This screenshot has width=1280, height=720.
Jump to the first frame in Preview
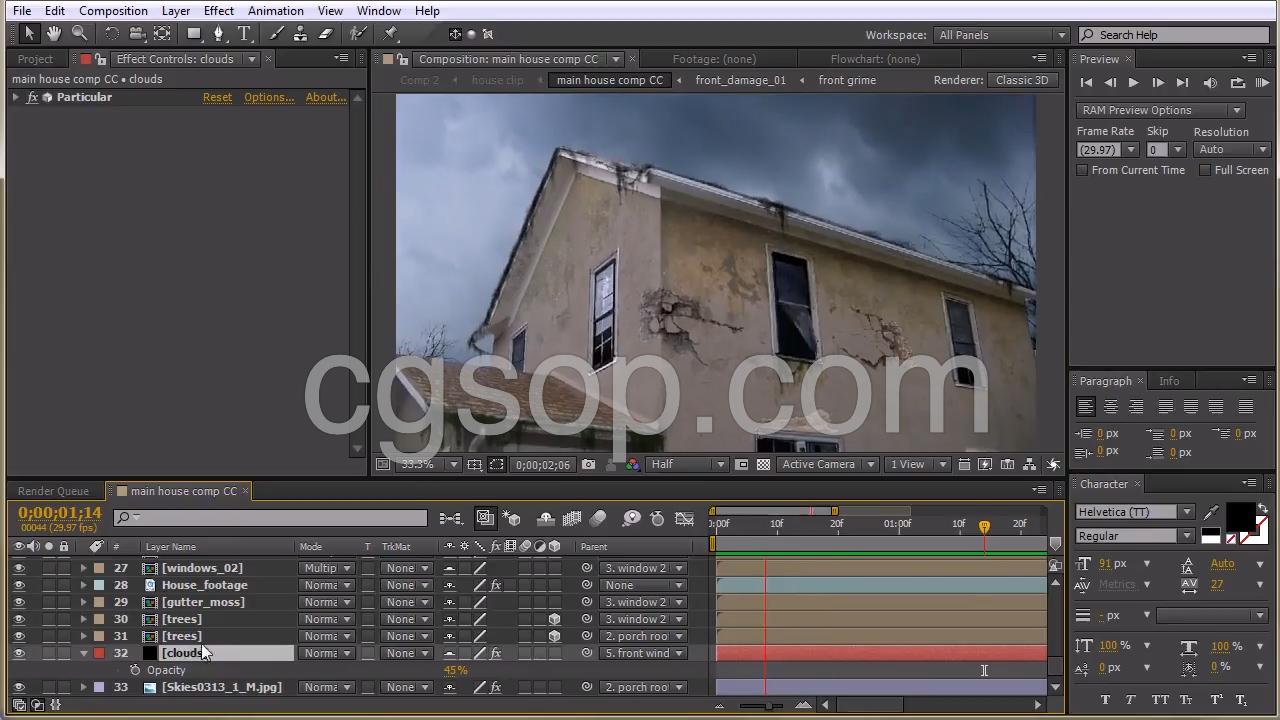click(1086, 83)
